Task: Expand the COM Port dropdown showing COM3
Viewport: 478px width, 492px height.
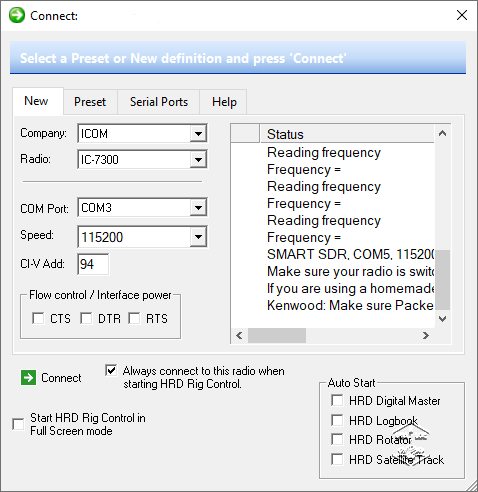Action: coord(198,208)
